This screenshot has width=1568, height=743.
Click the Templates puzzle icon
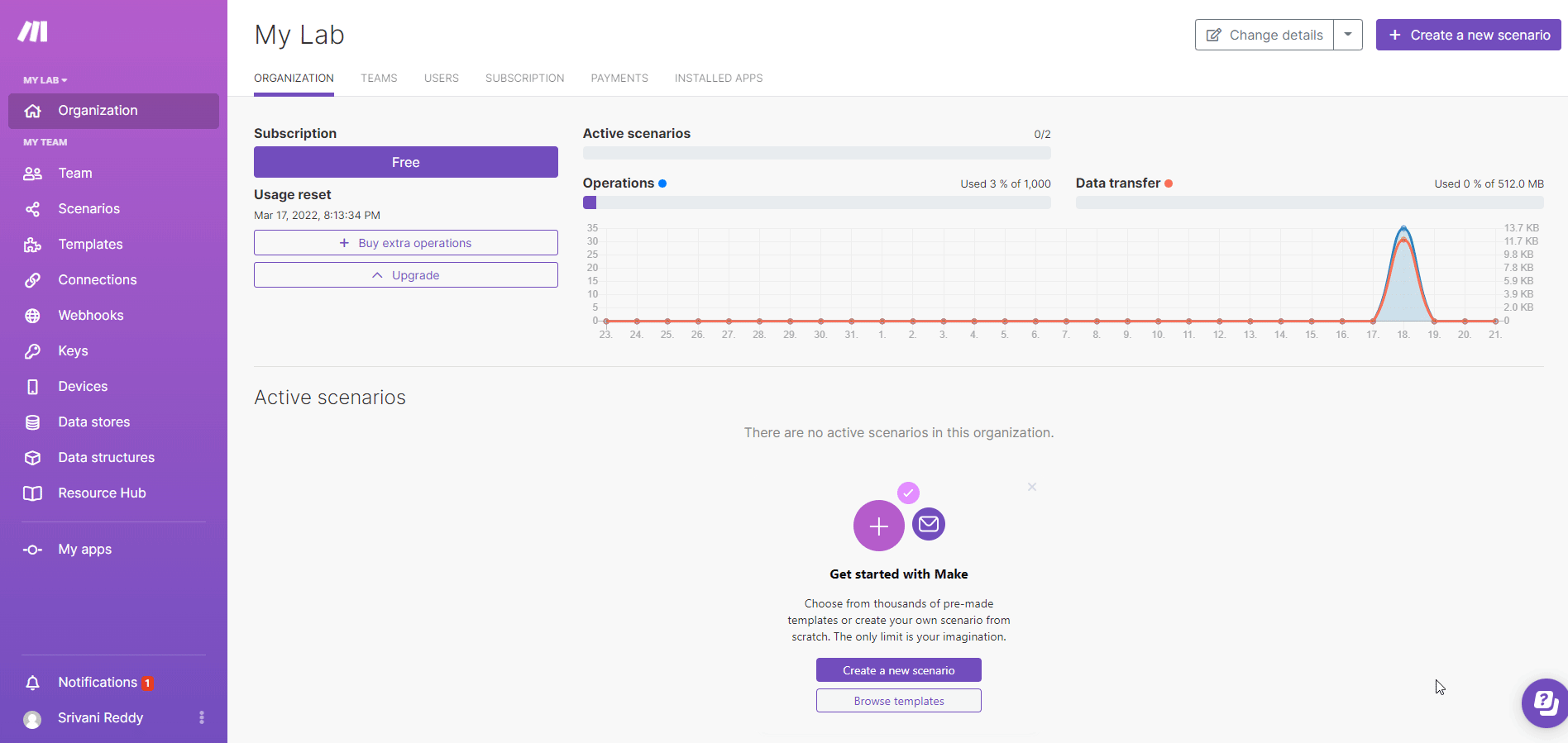(x=33, y=245)
